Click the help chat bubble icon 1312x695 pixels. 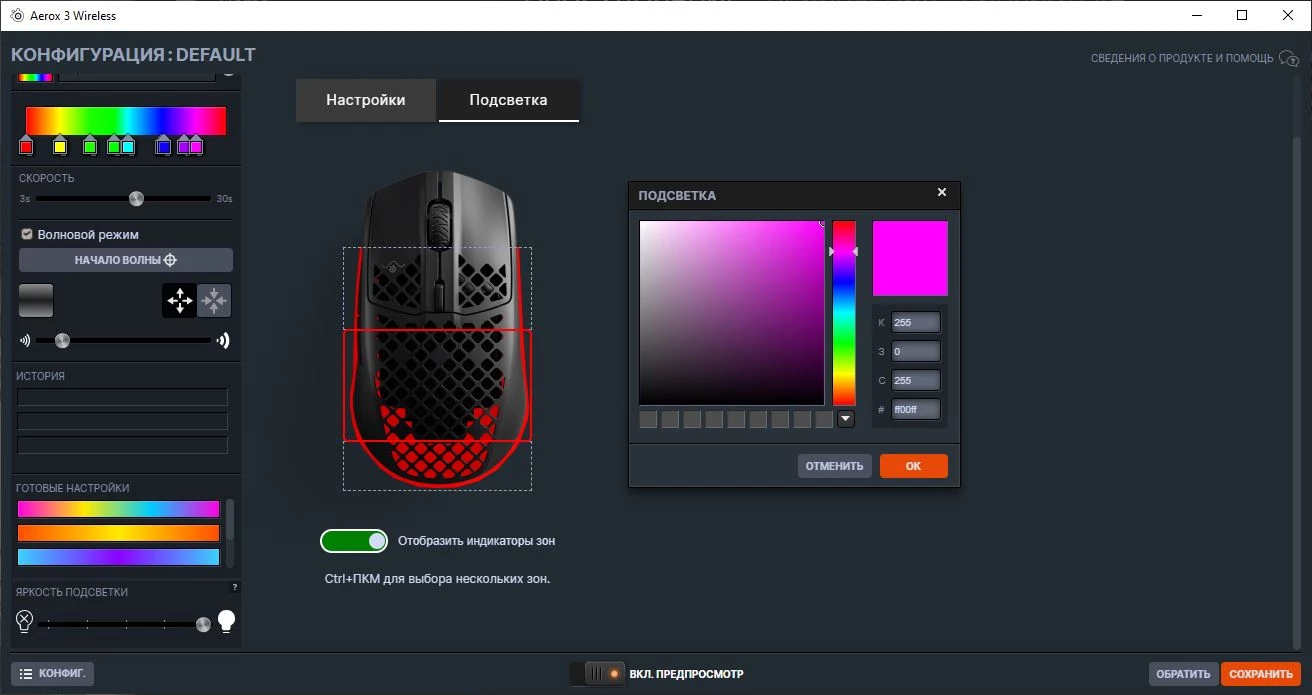click(1288, 58)
